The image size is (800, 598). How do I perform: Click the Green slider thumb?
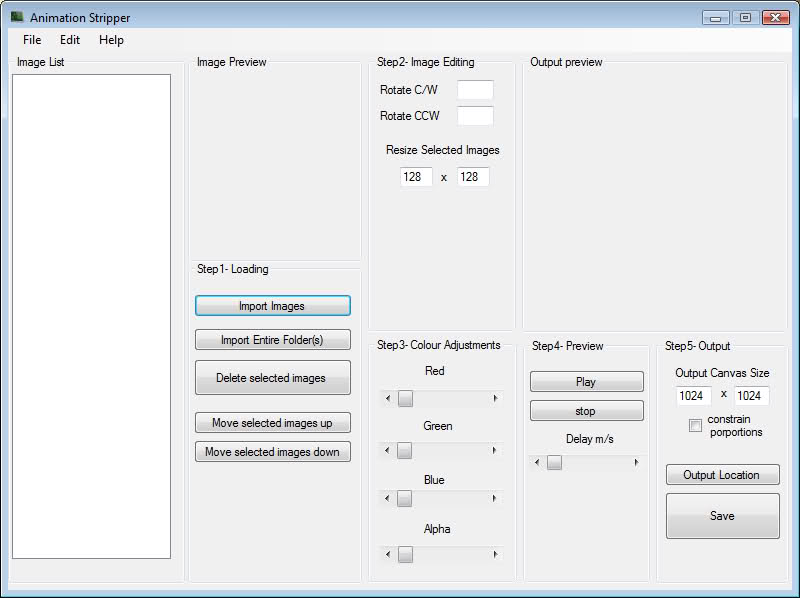click(405, 451)
